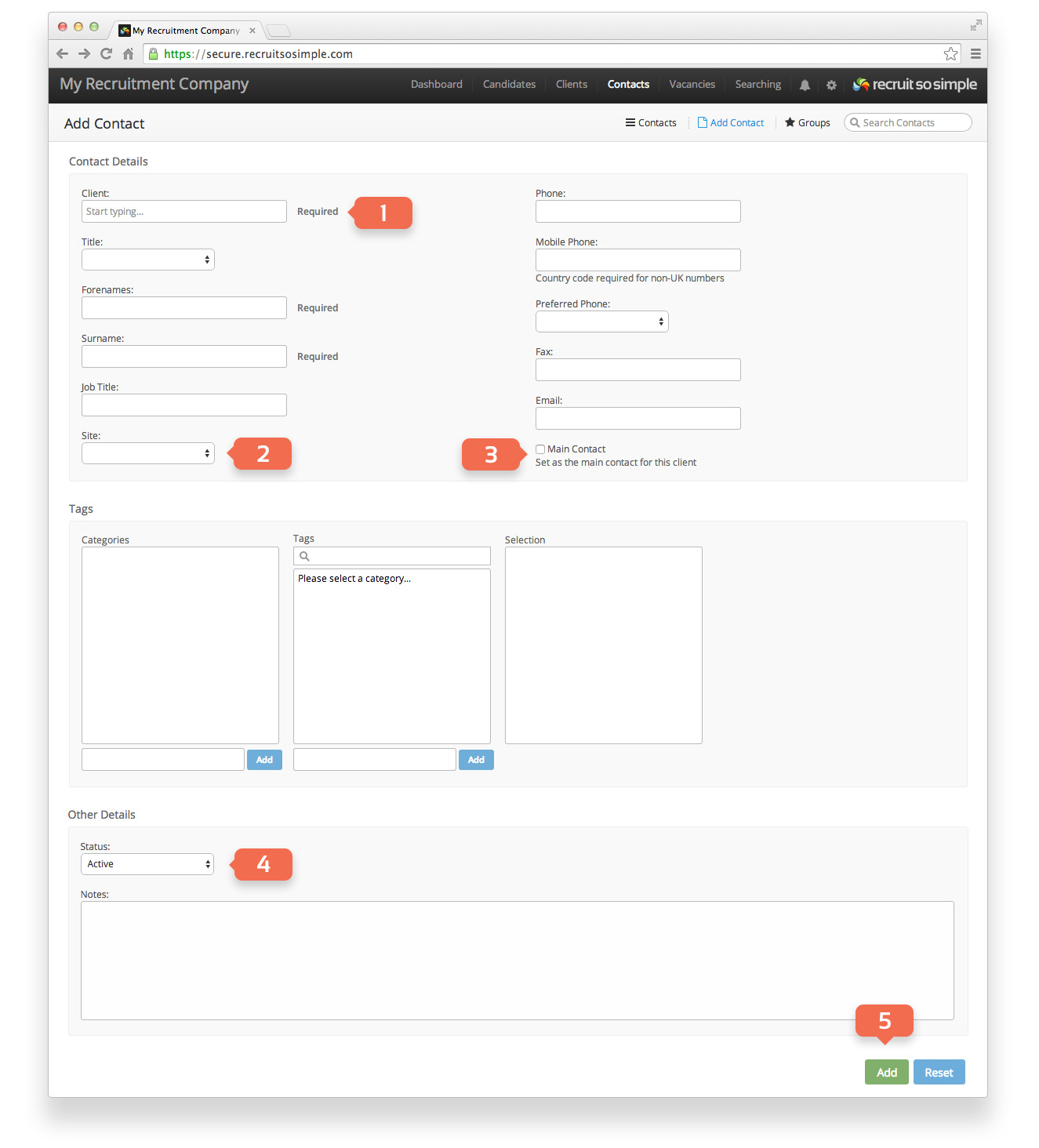Open the Site dropdown
The image size is (1039, 1148).
tap(148, 453)
